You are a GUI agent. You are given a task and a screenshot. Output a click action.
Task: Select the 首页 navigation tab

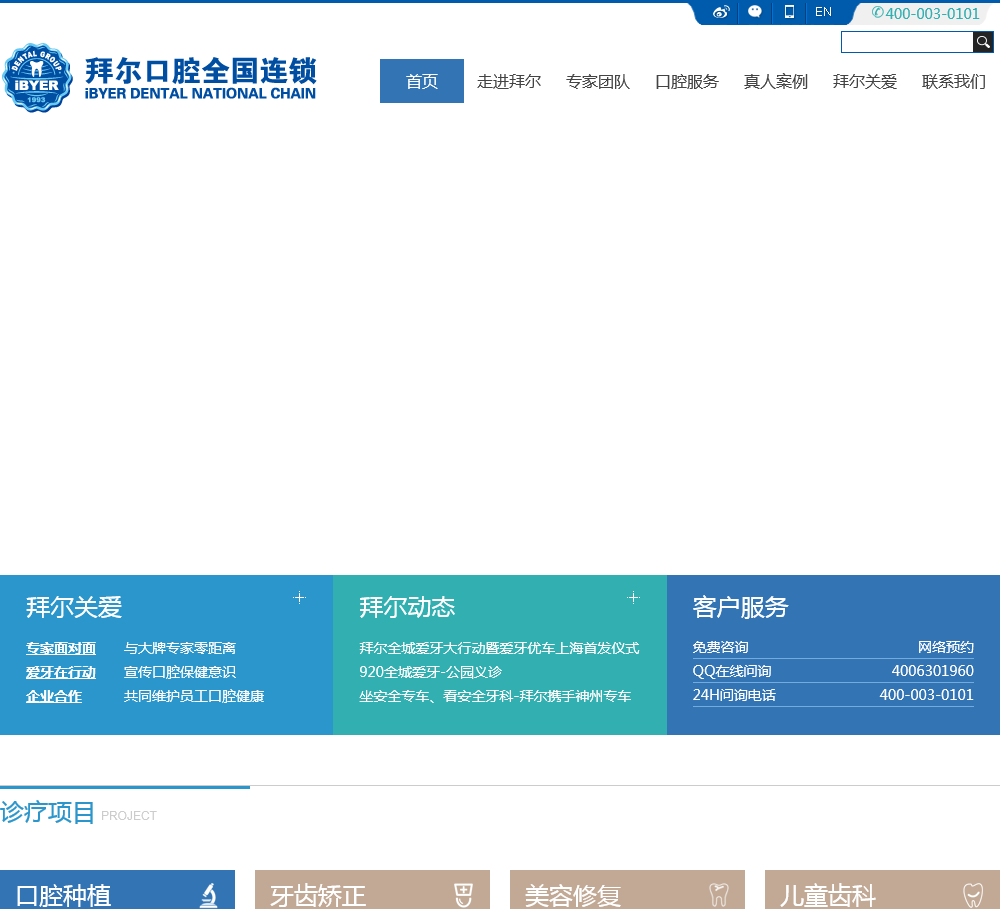pyautogui.click(x=422, y=81)
